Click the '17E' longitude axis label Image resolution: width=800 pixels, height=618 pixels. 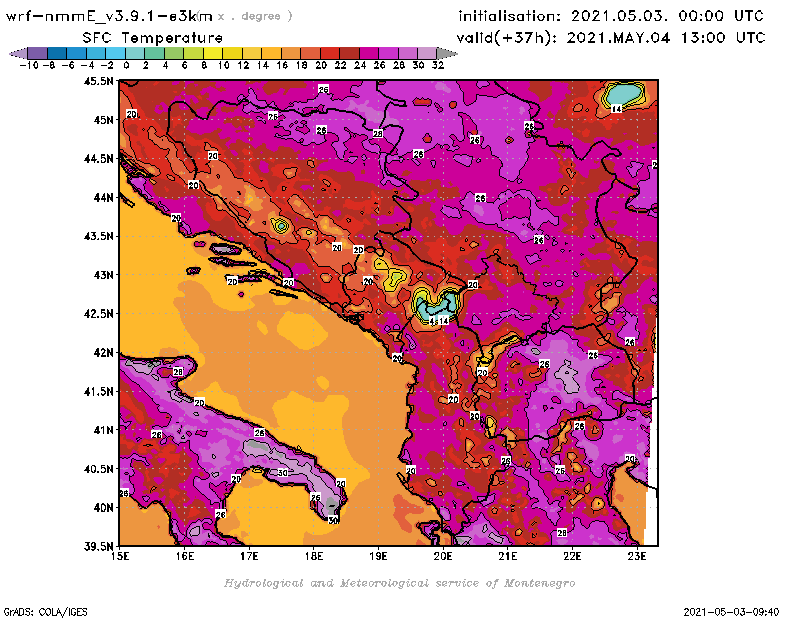(249, 556)
